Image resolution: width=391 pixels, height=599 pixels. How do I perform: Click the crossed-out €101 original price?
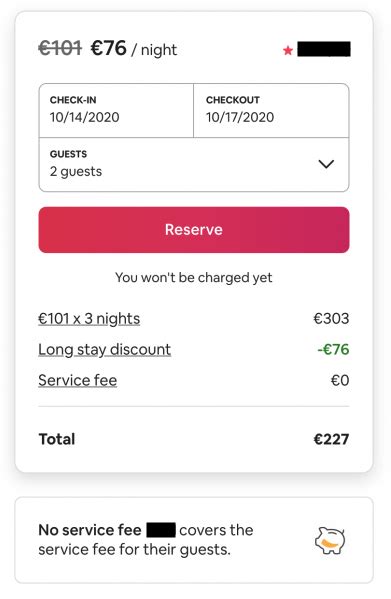pos(60,49)
